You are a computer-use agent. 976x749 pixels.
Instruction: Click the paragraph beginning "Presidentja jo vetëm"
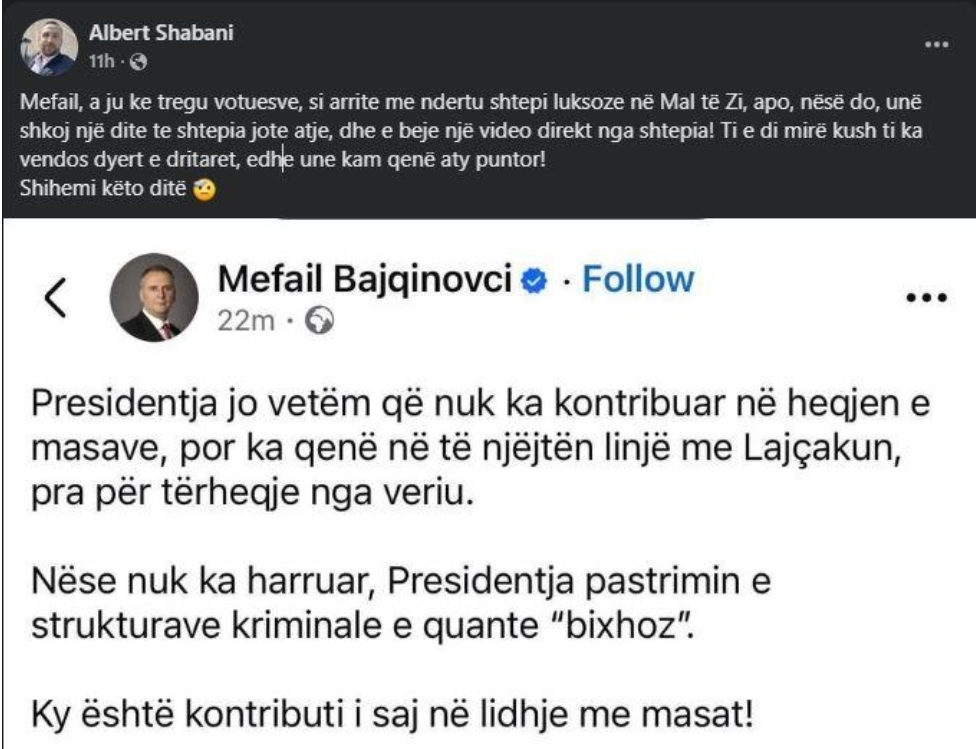(468, 451)
